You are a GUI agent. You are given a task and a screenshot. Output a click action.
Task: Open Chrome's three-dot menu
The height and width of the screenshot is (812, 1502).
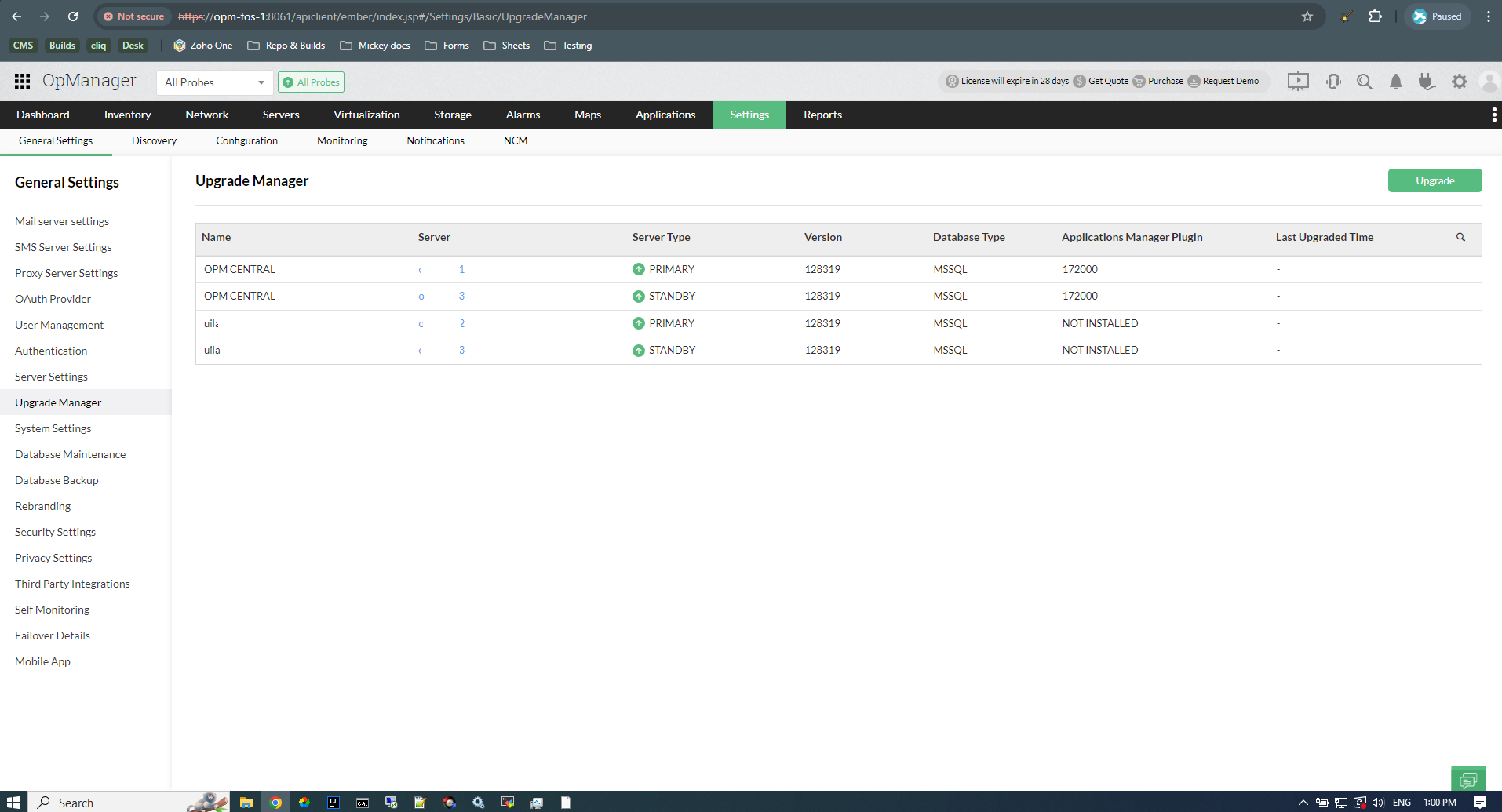[x=1488, y=16]
